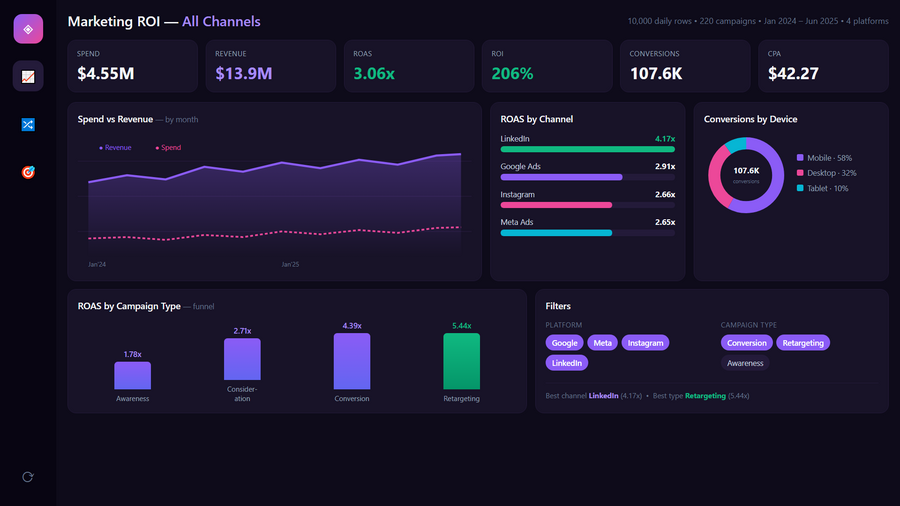The width and height of the screenshot is (900, 506).
Task: Toggle the Meta platform filter
Action: pyautogui.click(x=602, y=342)
